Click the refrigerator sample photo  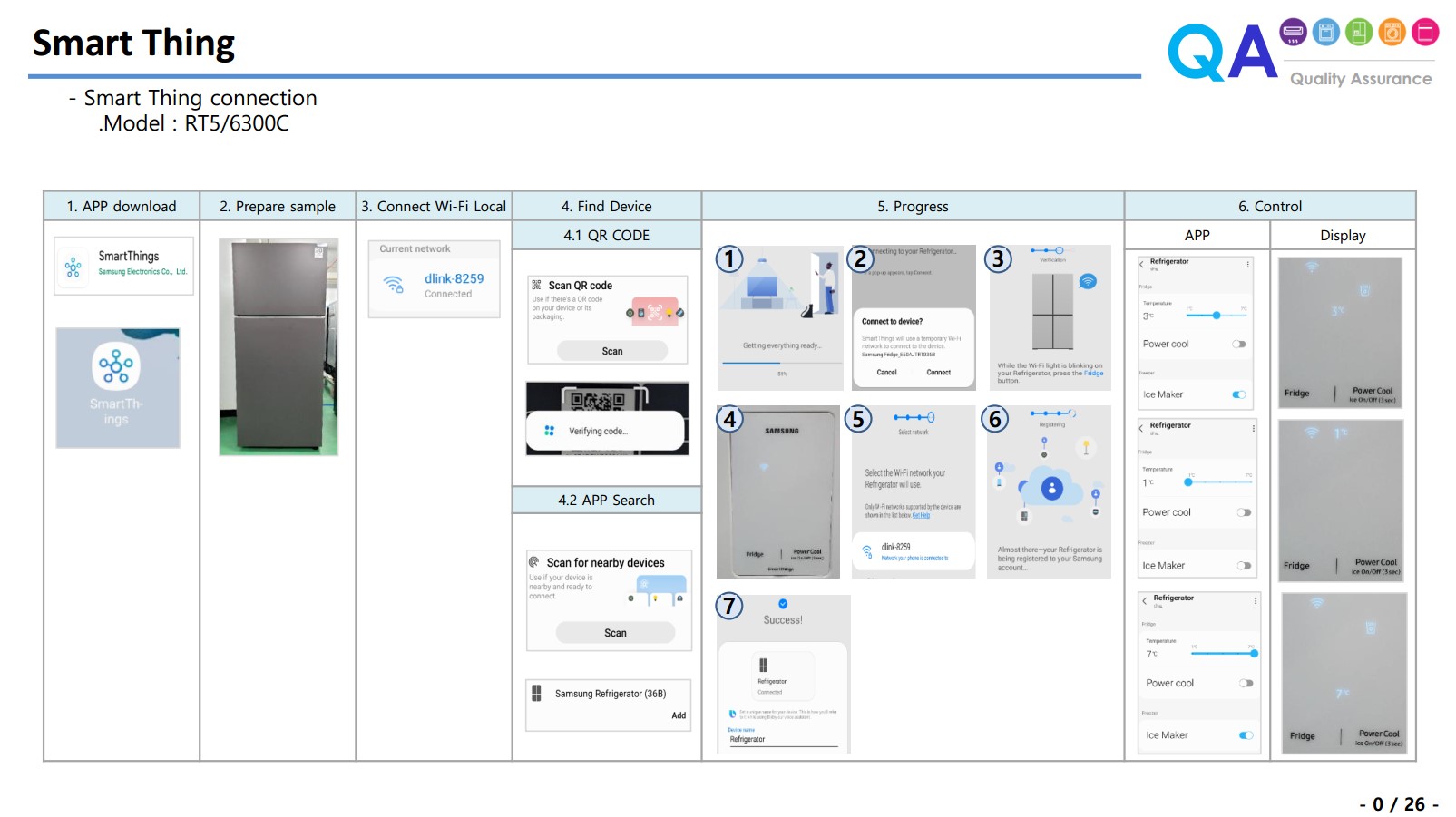coord(278,346)
